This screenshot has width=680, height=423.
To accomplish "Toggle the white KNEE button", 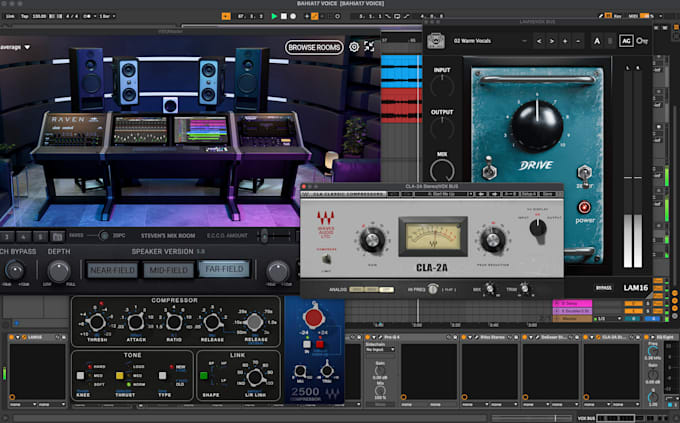I will click(x=81, y=375).
